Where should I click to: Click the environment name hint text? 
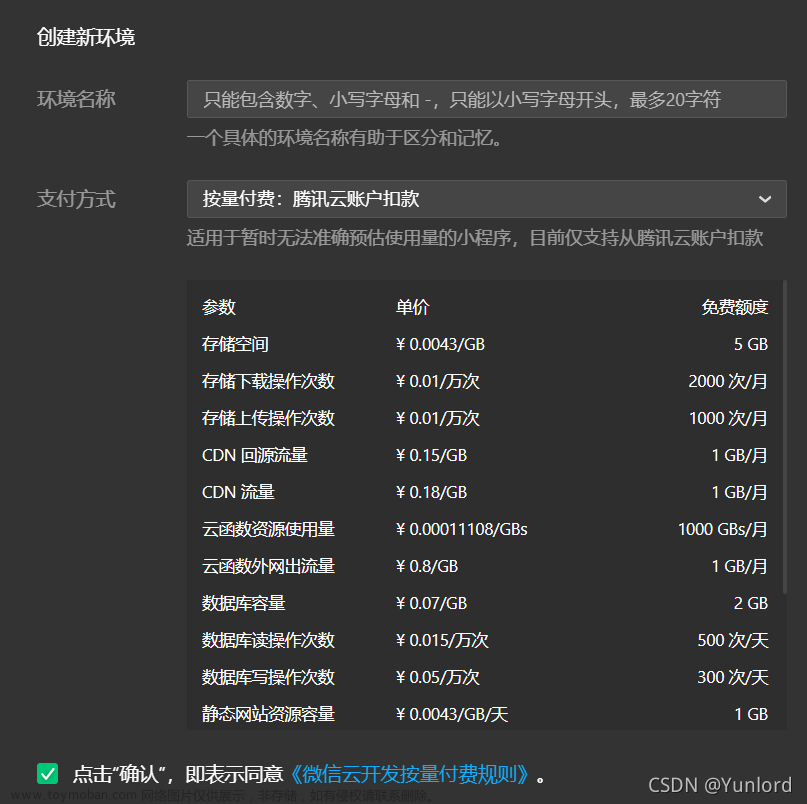click(345, 138)
